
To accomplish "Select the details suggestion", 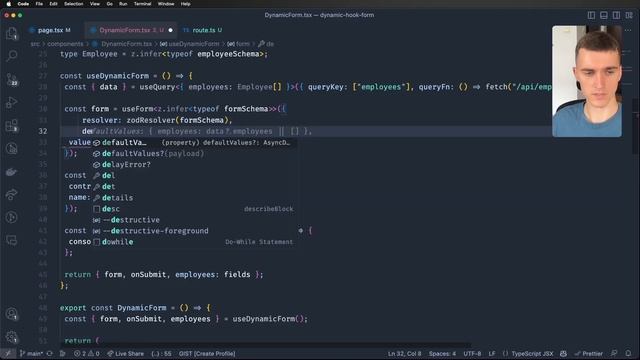I will 193,198.
